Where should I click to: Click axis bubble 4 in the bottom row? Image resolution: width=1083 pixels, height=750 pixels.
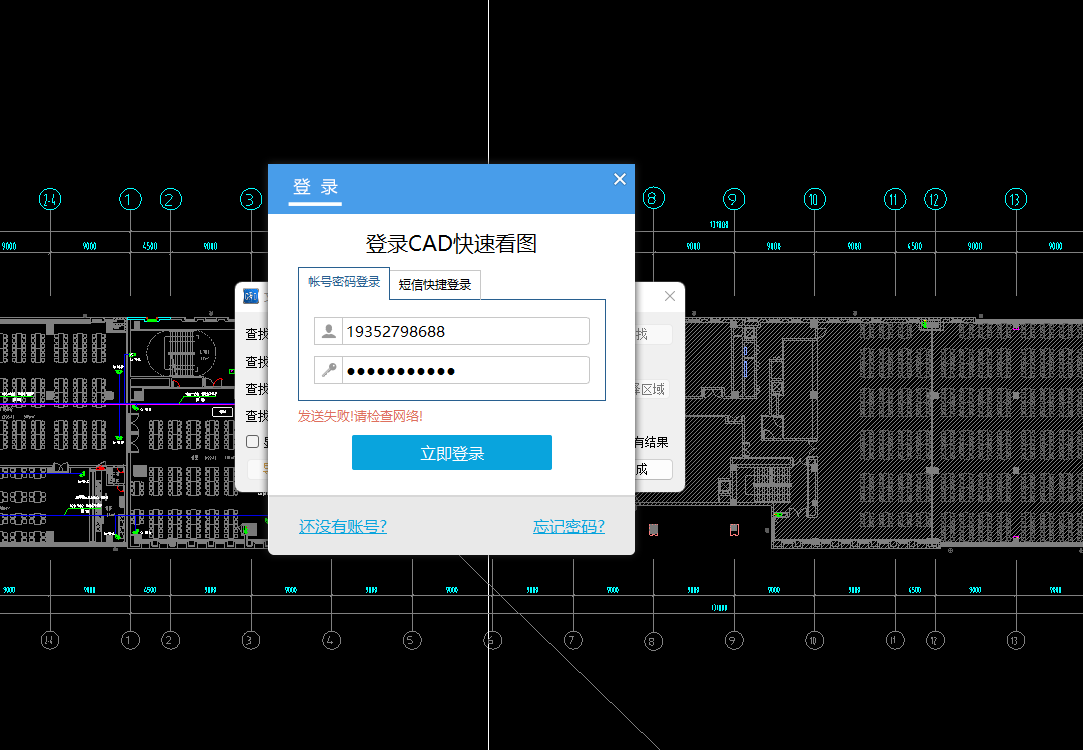(x=331, y=640)
